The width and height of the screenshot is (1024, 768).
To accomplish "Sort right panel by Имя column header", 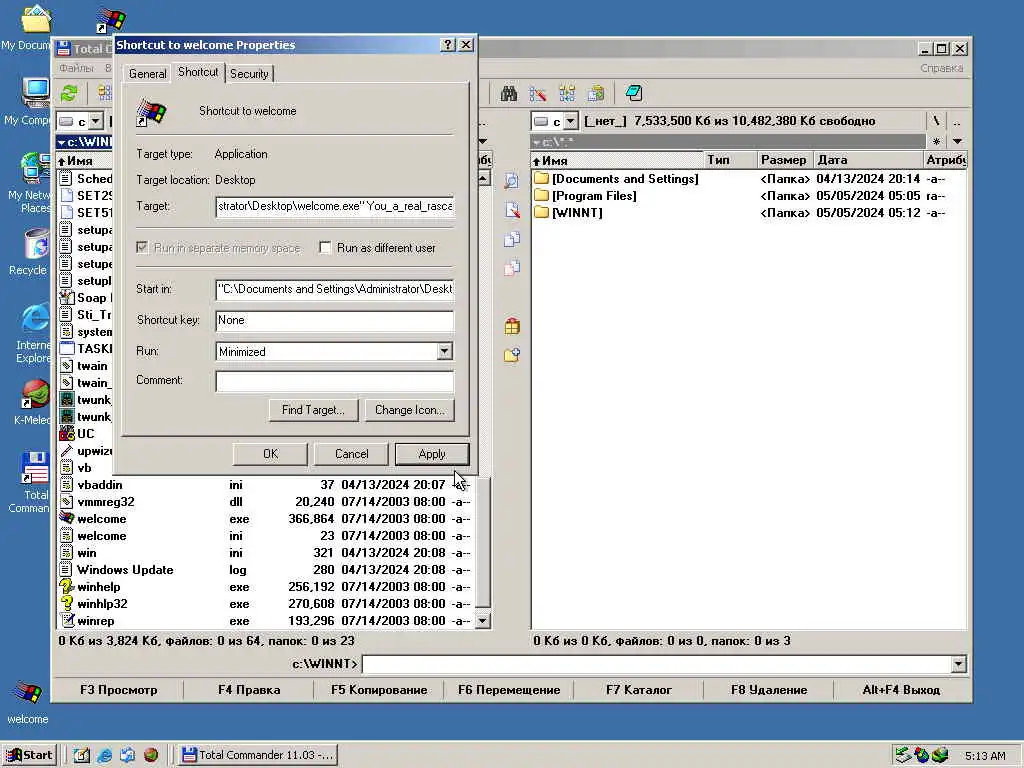I will (x=616, y=160).
